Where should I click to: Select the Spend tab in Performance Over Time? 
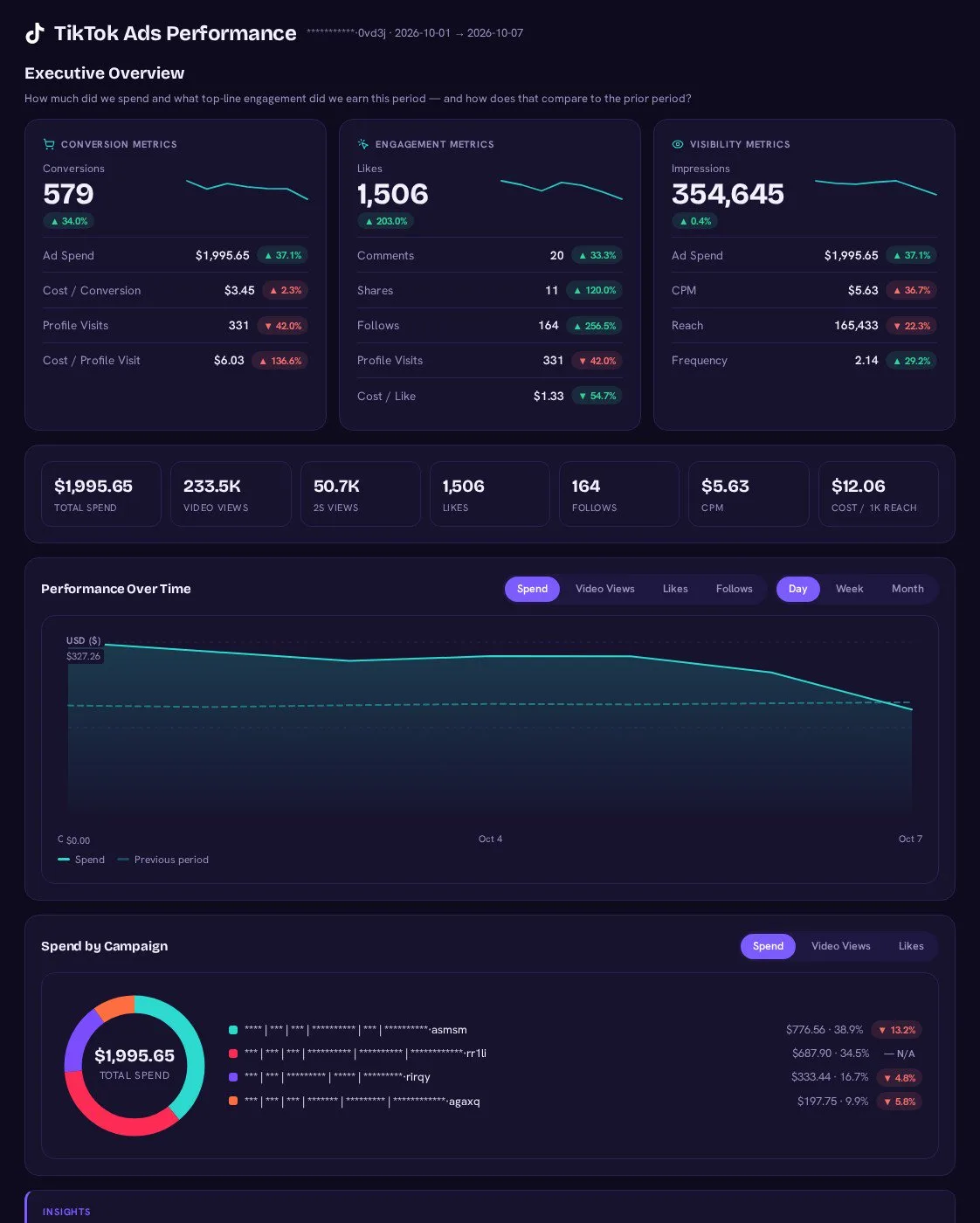coord(532,589)
